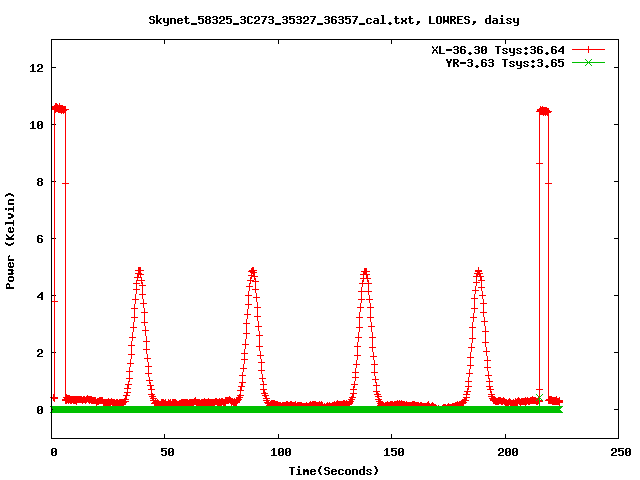Click the green X marker near 215 seconds
The width and height of the screenshot is (640, 480).
(x=539, y=398)
